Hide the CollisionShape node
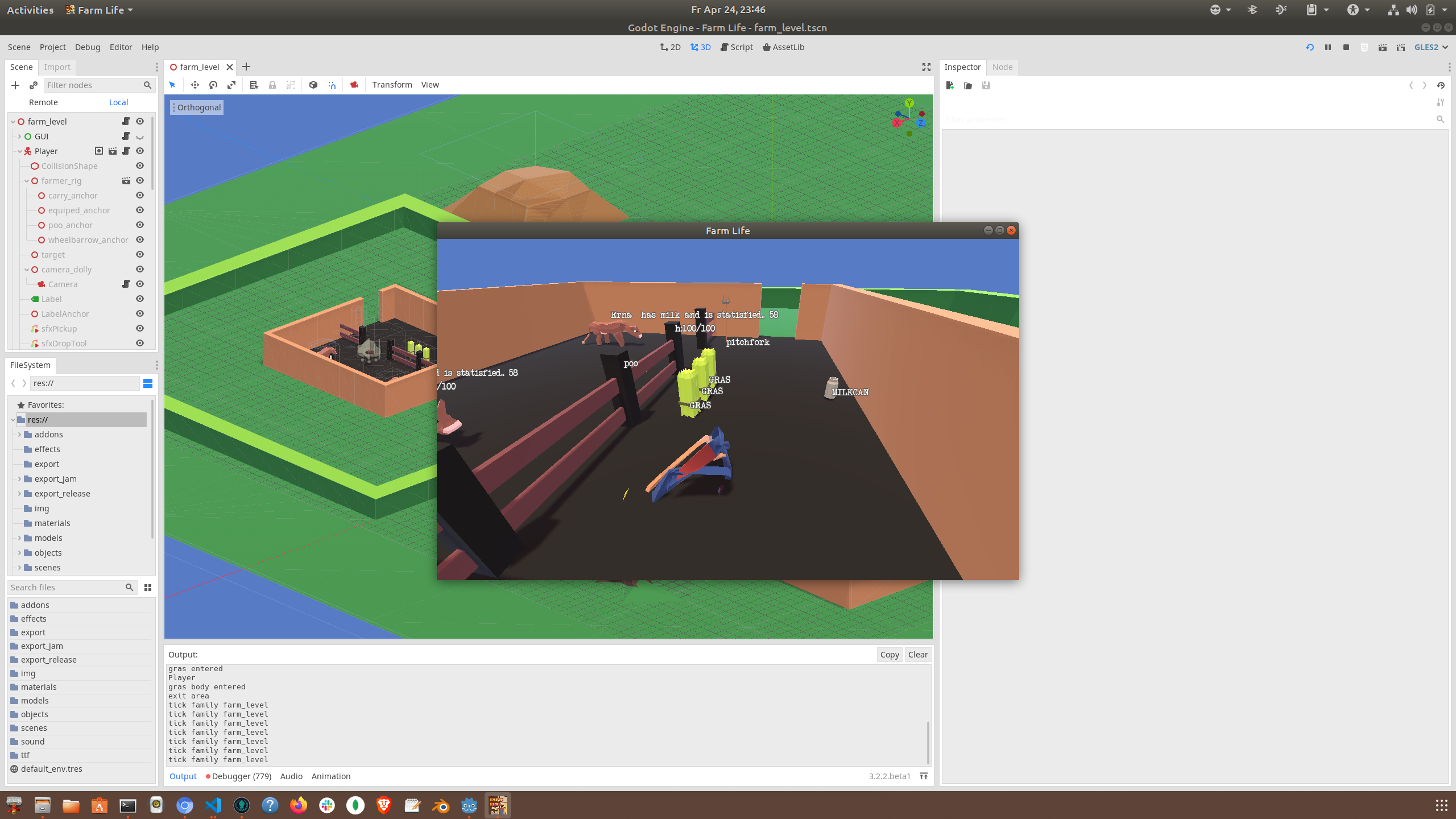Image resolution: width=1456 pixels, height=819 pixels. pos(140,166)
